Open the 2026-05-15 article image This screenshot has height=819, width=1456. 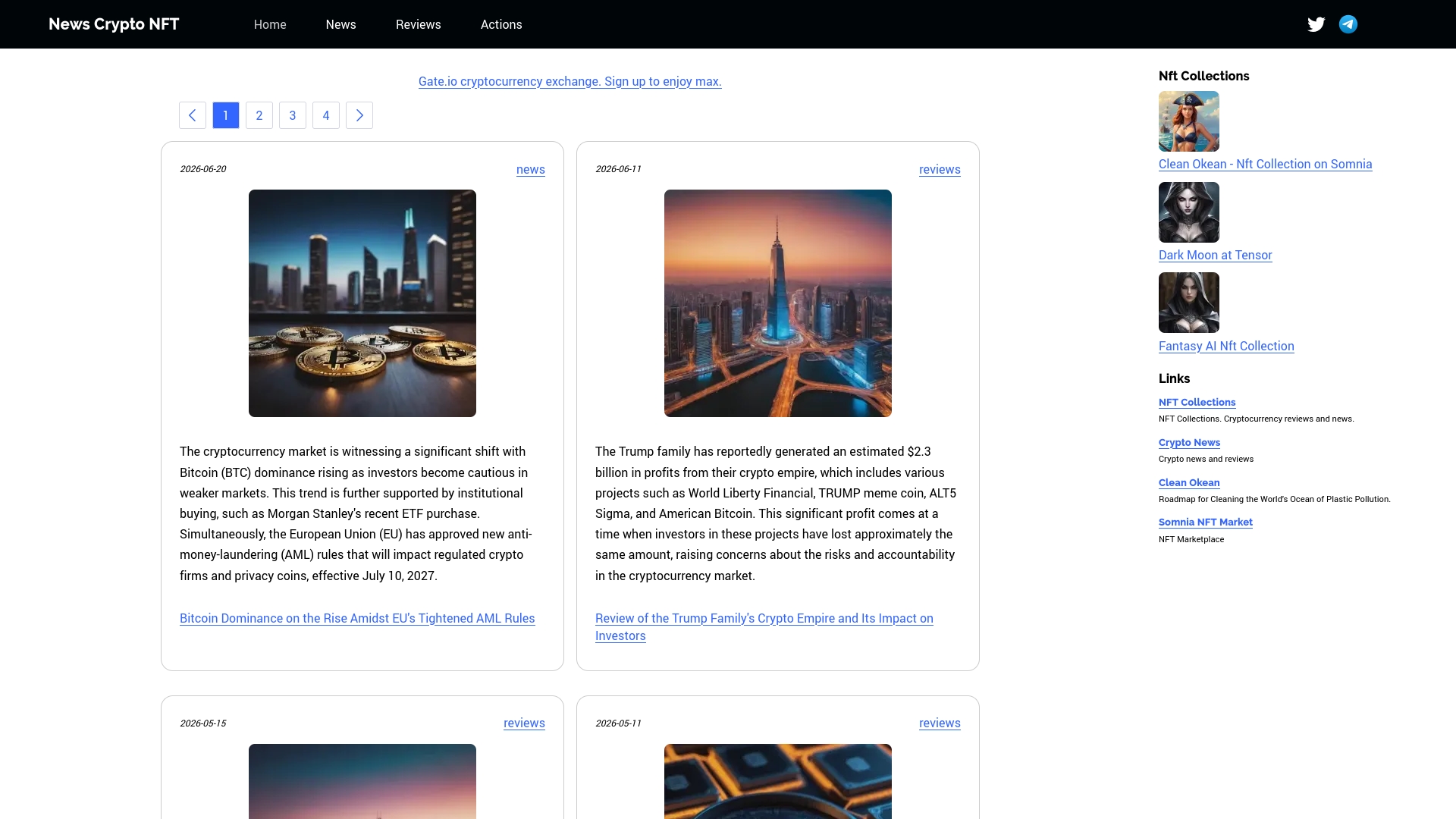coord(362,781)
